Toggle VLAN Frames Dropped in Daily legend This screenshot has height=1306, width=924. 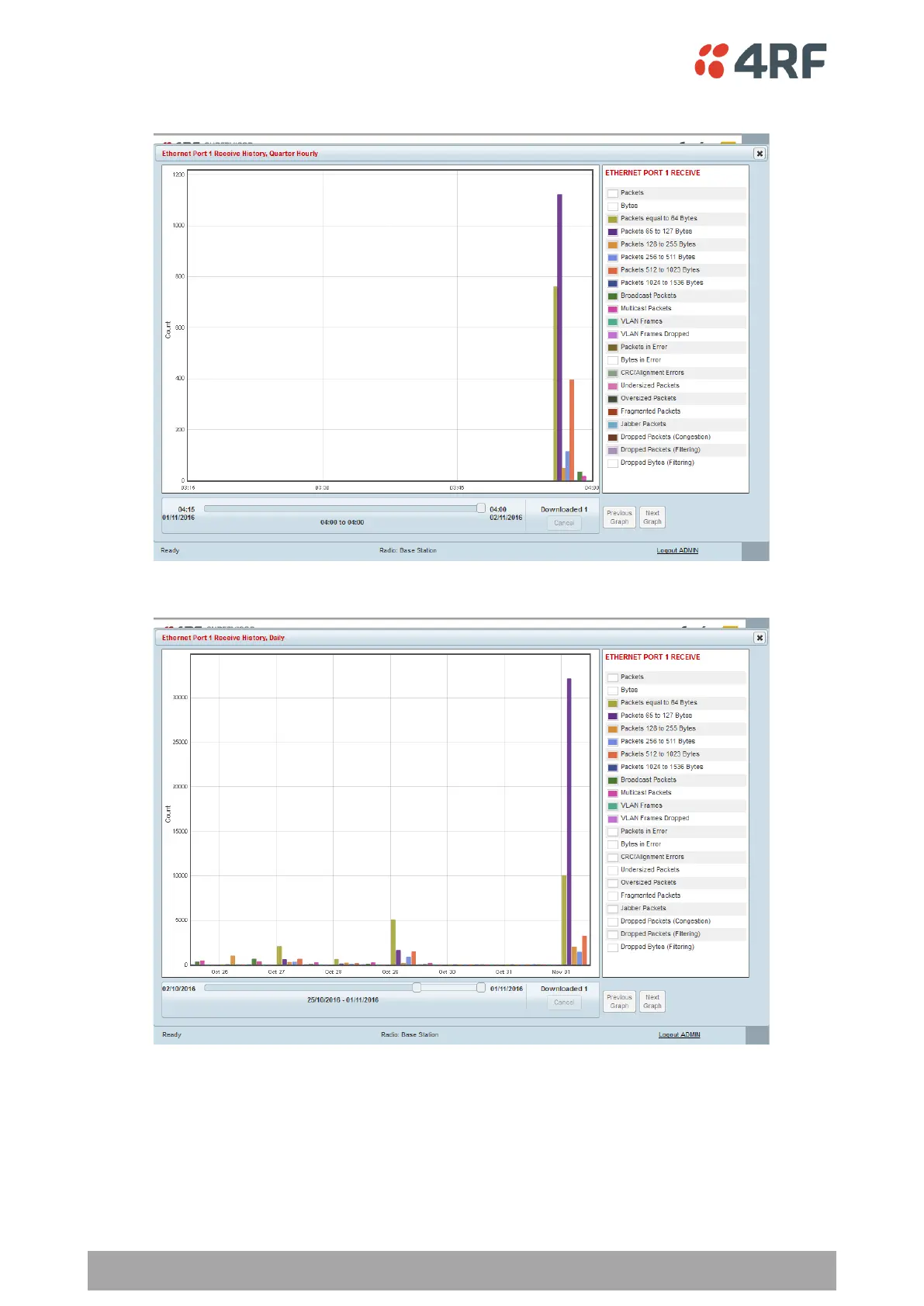click(x=612, y=819)
